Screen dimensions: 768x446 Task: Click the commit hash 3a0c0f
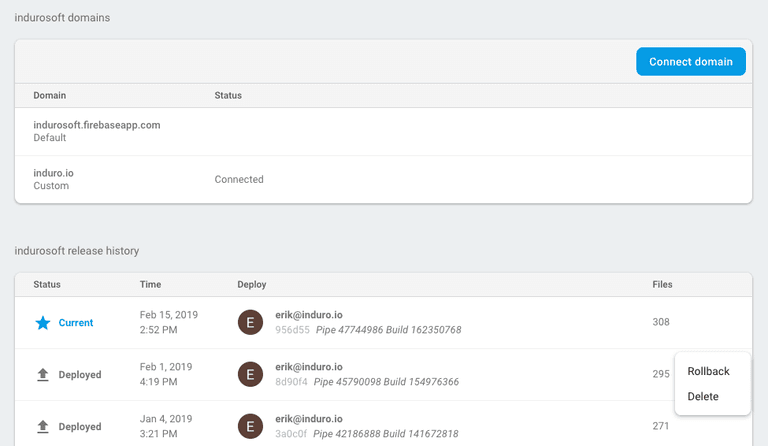pyautogui.click(x=291, y=434)
